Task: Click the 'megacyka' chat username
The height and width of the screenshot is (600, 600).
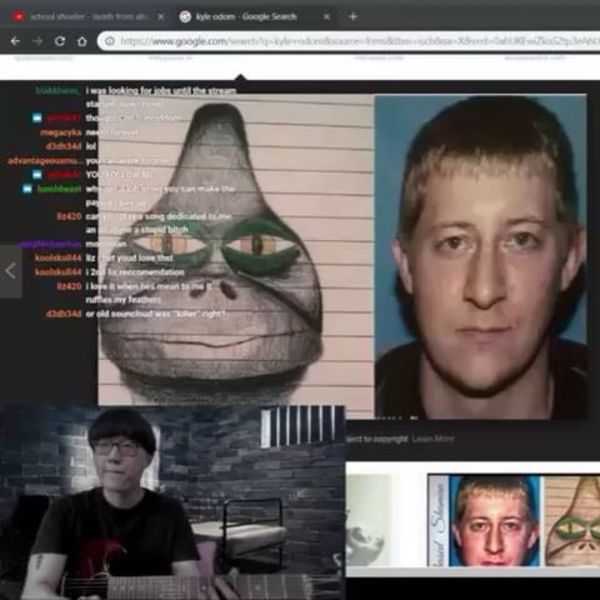Action: [x=61, y=132]
